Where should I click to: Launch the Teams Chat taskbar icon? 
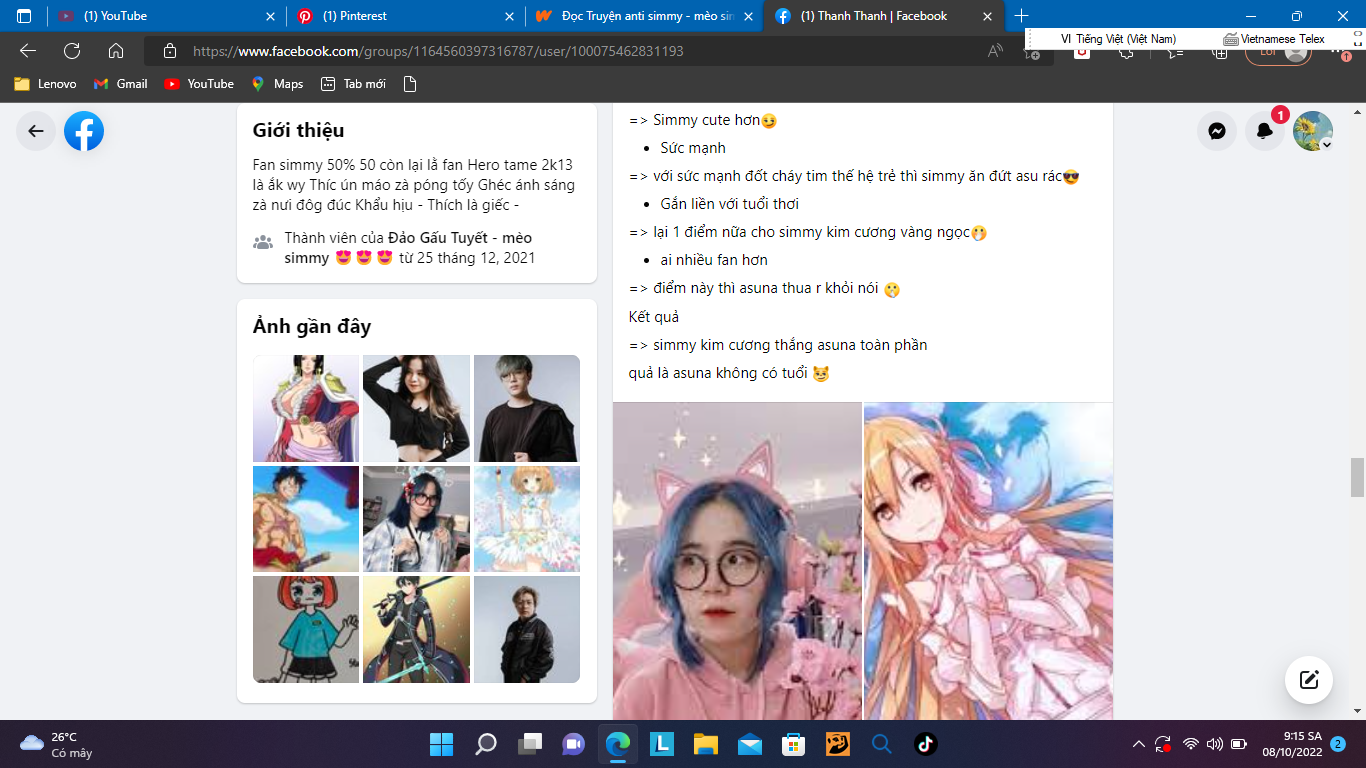pos(573,744)
